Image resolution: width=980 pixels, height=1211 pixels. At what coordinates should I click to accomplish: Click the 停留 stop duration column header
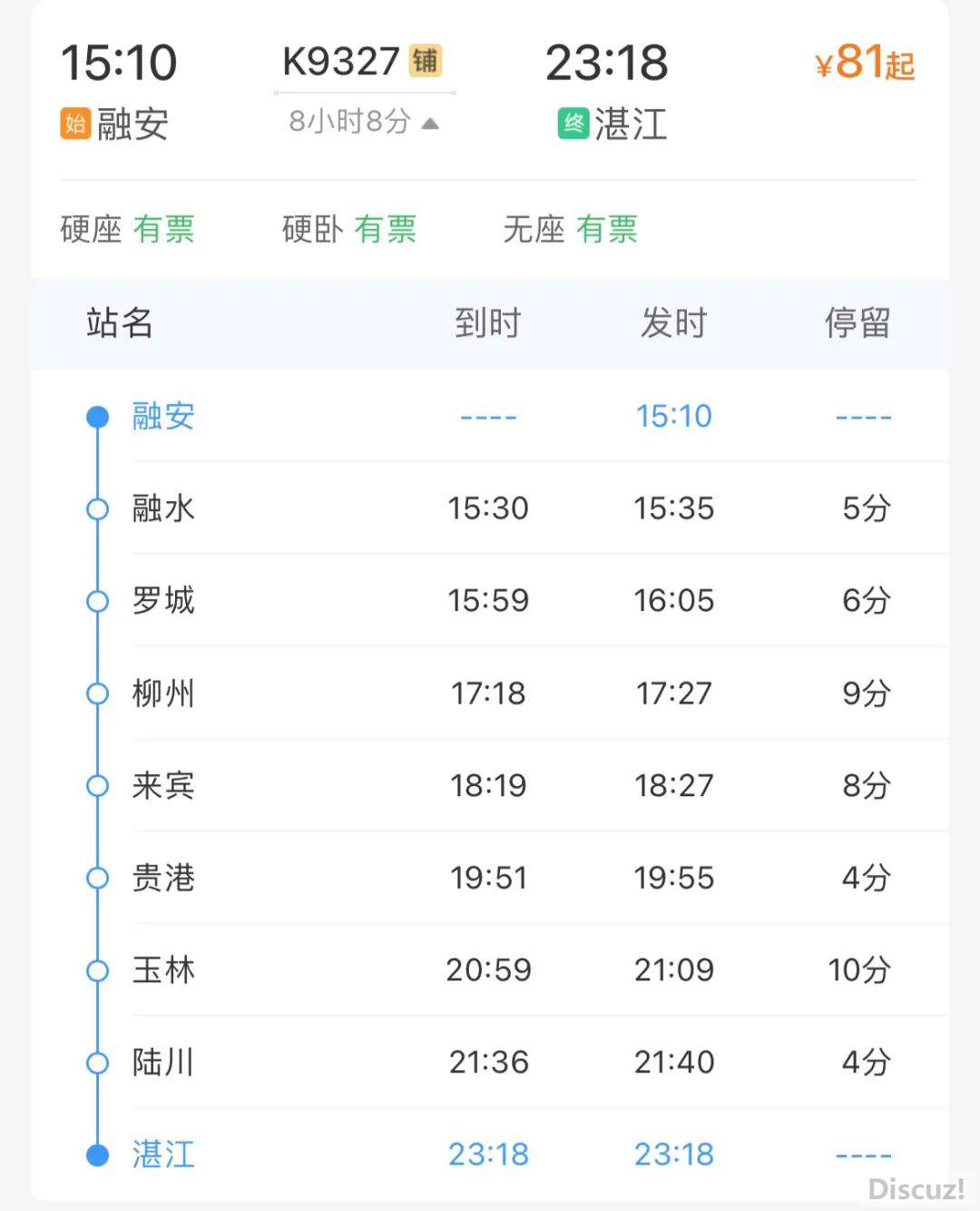click(x=857, y=323)
